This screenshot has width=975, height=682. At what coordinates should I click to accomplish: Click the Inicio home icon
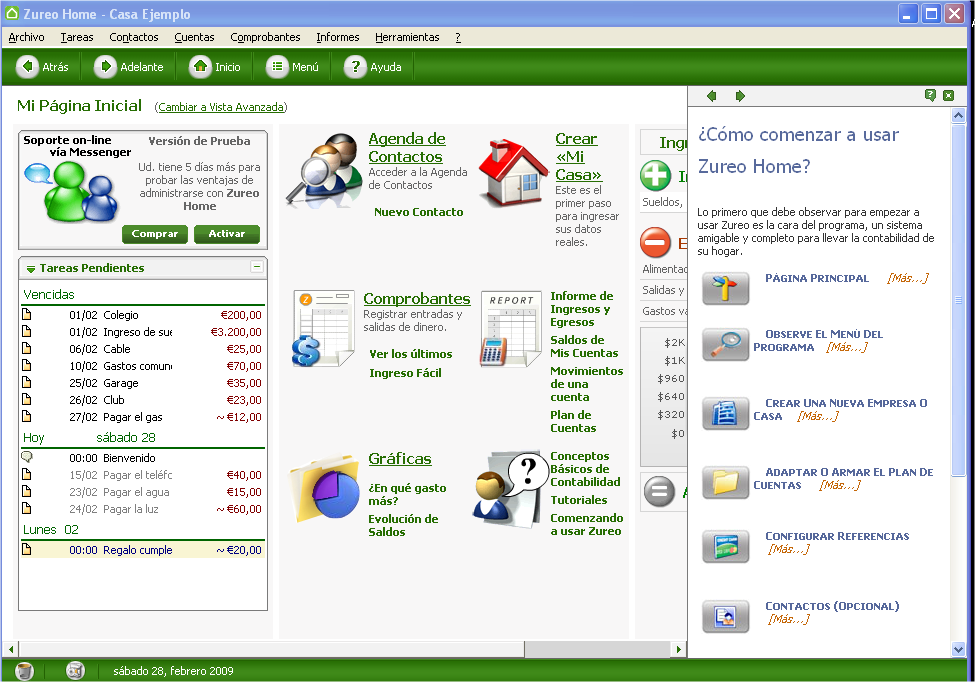(200, 67)
